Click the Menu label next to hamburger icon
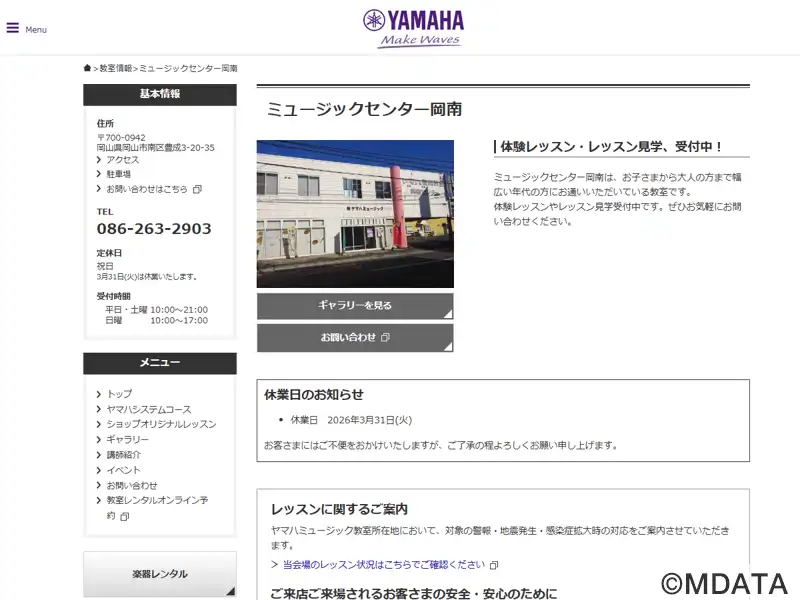 point(36,30)
